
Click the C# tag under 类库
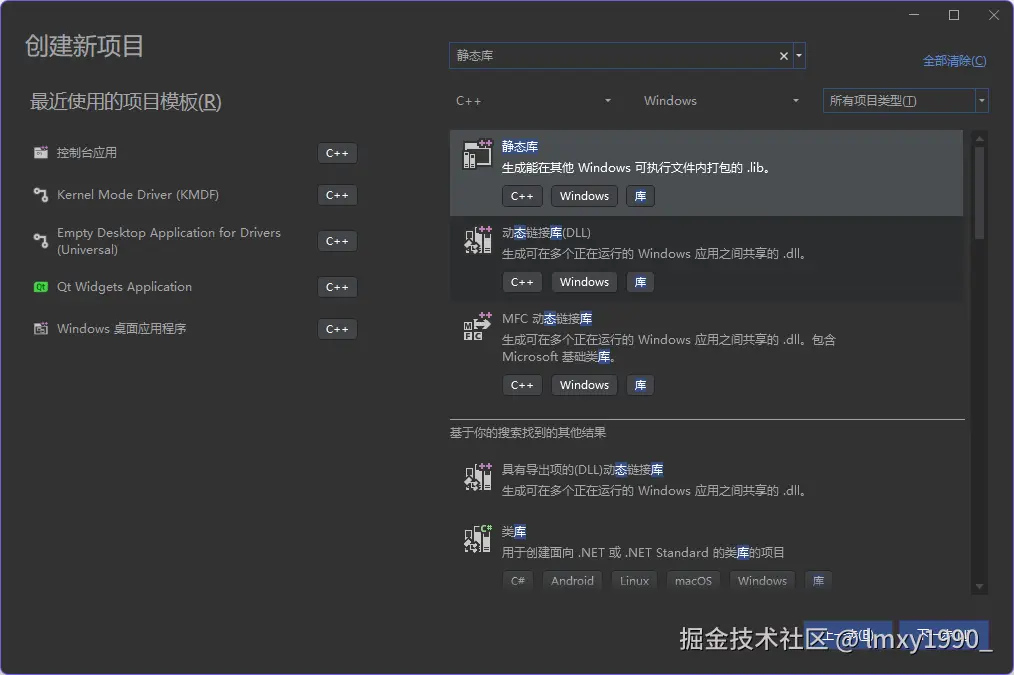[517, 580]
